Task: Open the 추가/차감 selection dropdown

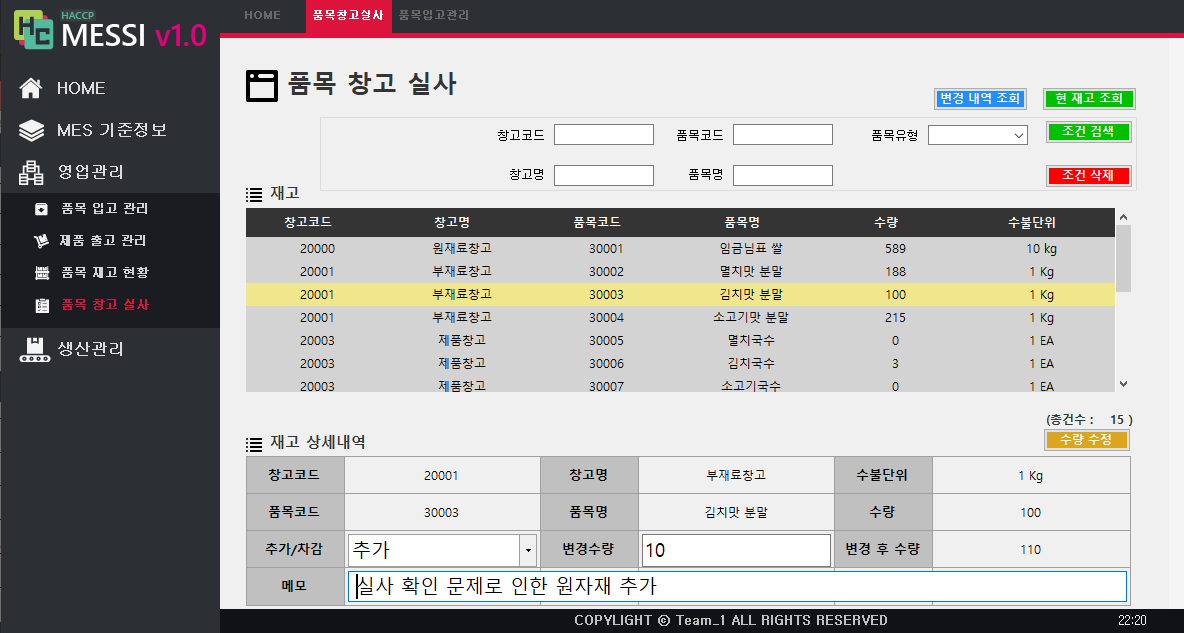Action: [527, 549]
